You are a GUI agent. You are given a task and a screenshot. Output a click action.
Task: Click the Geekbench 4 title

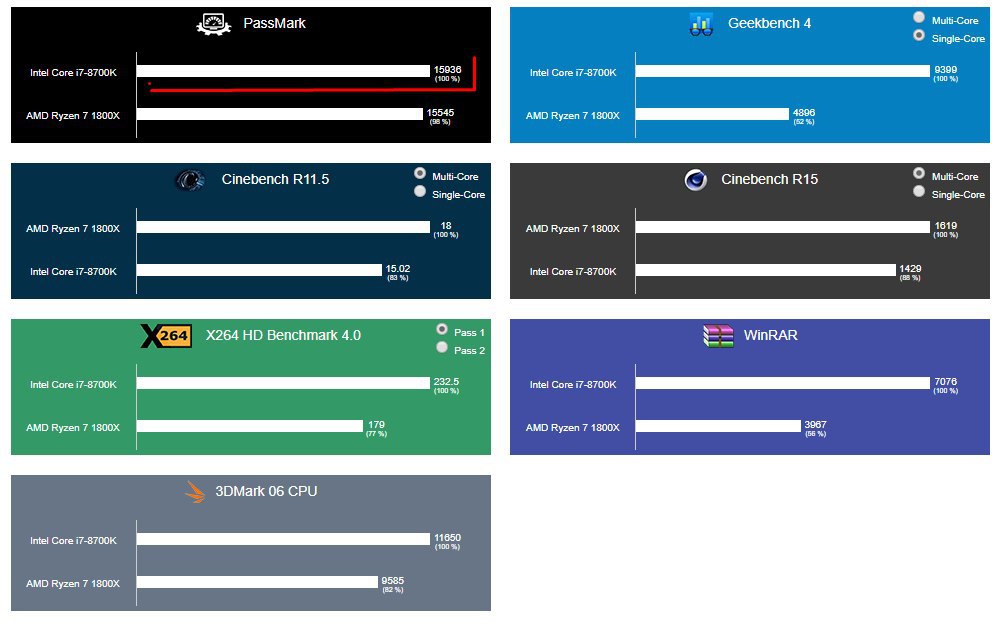(769, 24)
